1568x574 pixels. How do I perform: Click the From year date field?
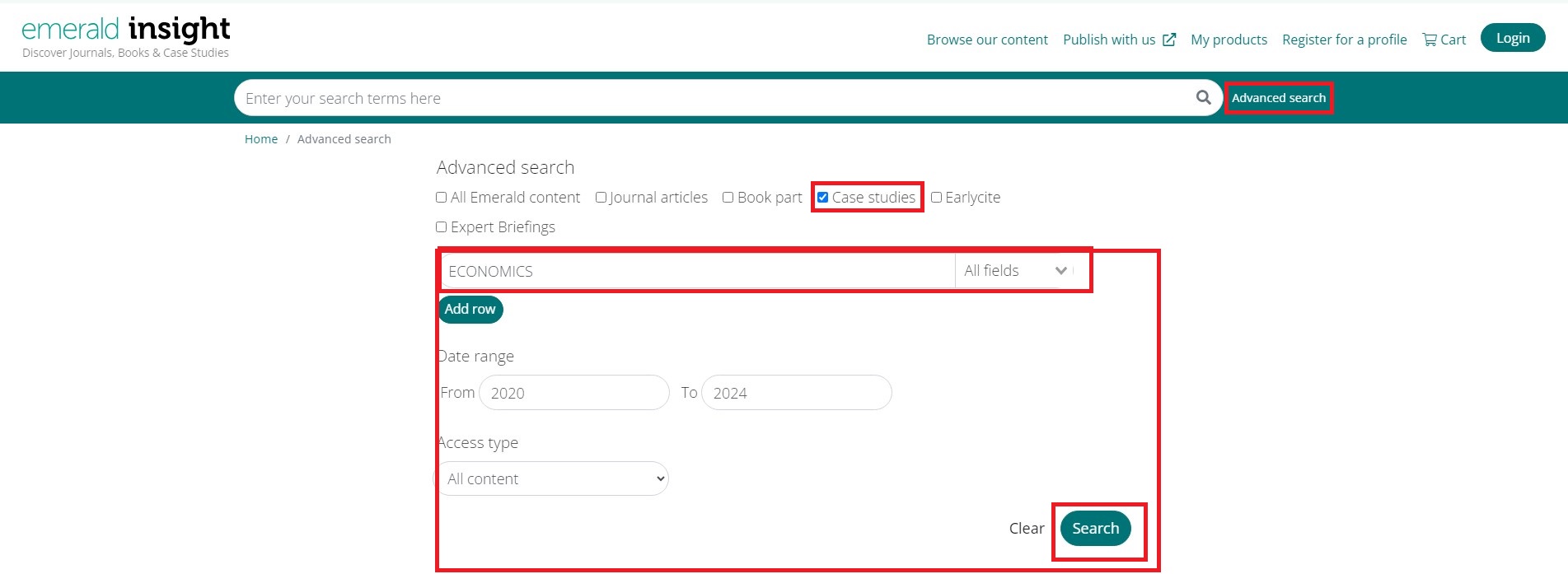pos(574,393)
